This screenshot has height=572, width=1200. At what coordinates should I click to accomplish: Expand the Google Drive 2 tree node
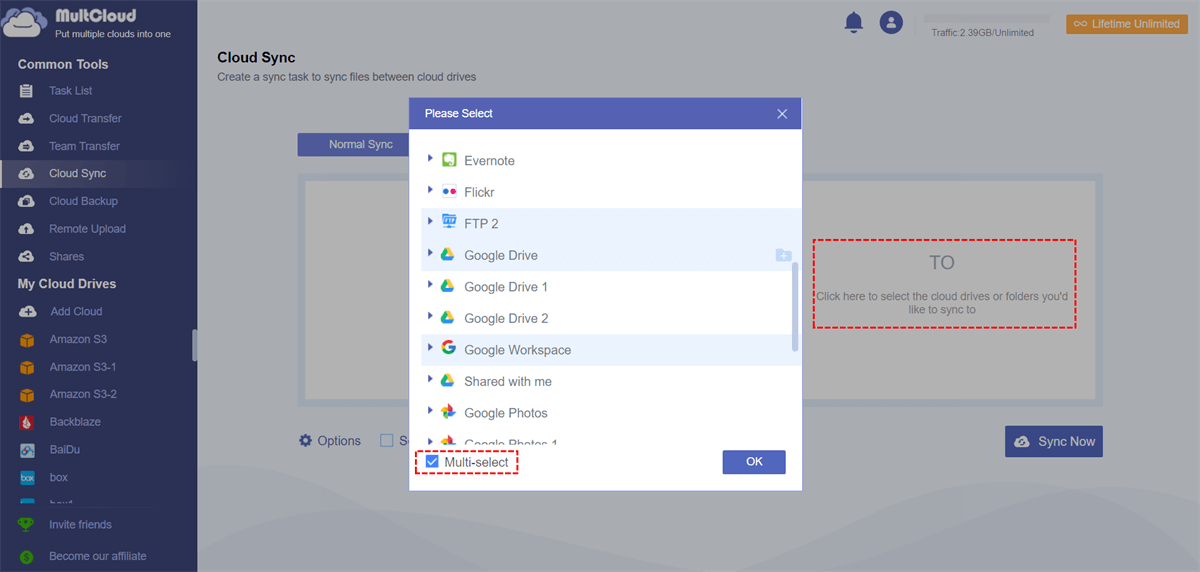[x=430, y=317]
